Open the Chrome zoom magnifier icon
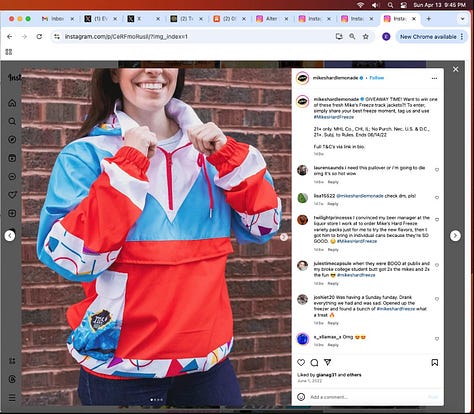Screen dimensions: 474x414 pyautogui.click(x=352, y=37)
